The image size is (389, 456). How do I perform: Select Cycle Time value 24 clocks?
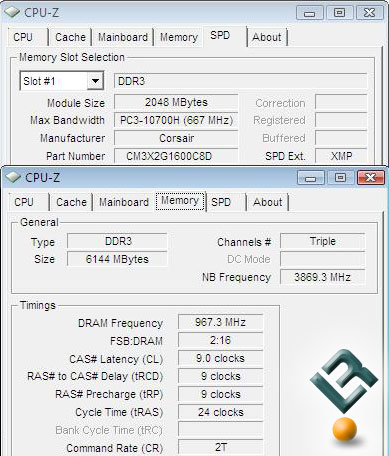(x=220, y=412)
